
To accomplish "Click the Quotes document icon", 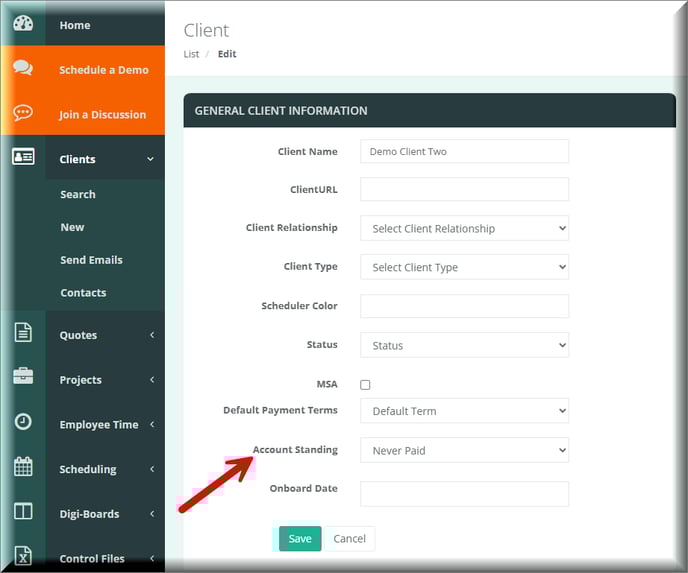I will (23, 334).
